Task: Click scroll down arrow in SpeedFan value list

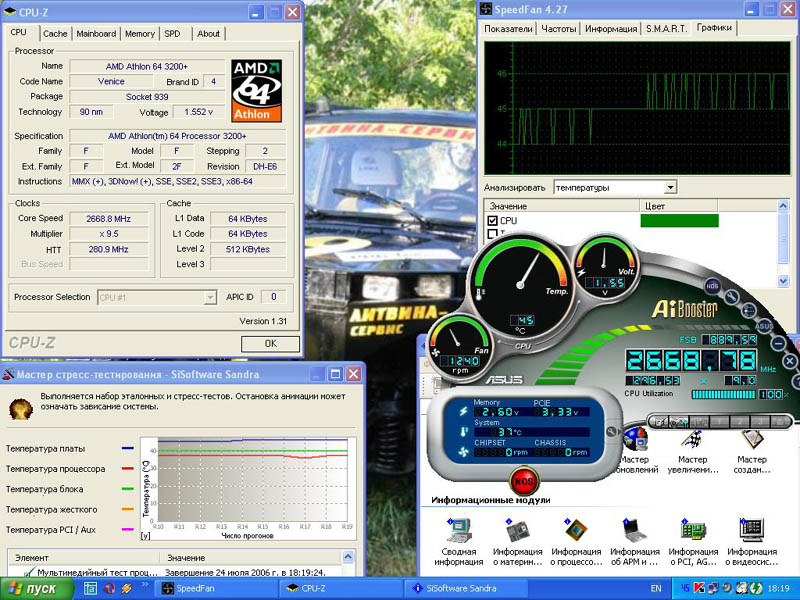Action: (x=783, y=281)
